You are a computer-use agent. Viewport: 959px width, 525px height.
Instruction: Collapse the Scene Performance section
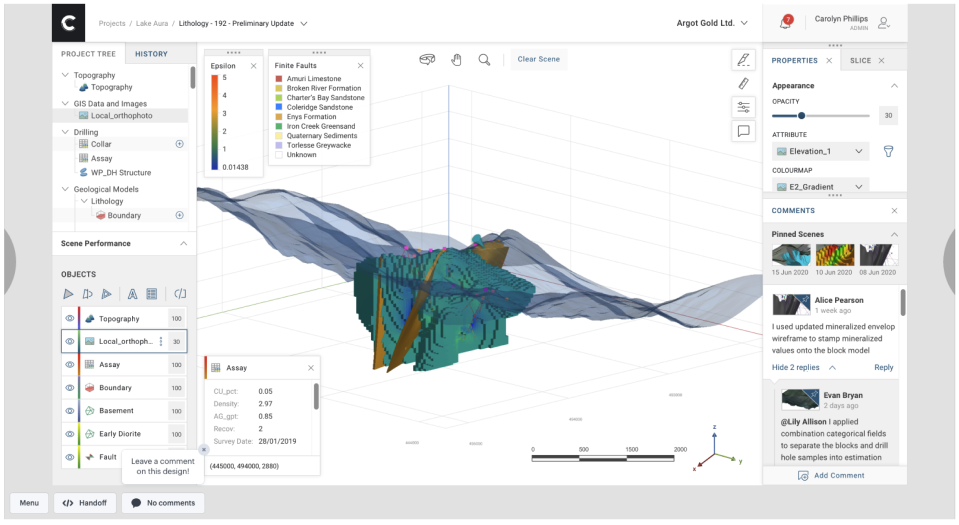pos(183,243)
